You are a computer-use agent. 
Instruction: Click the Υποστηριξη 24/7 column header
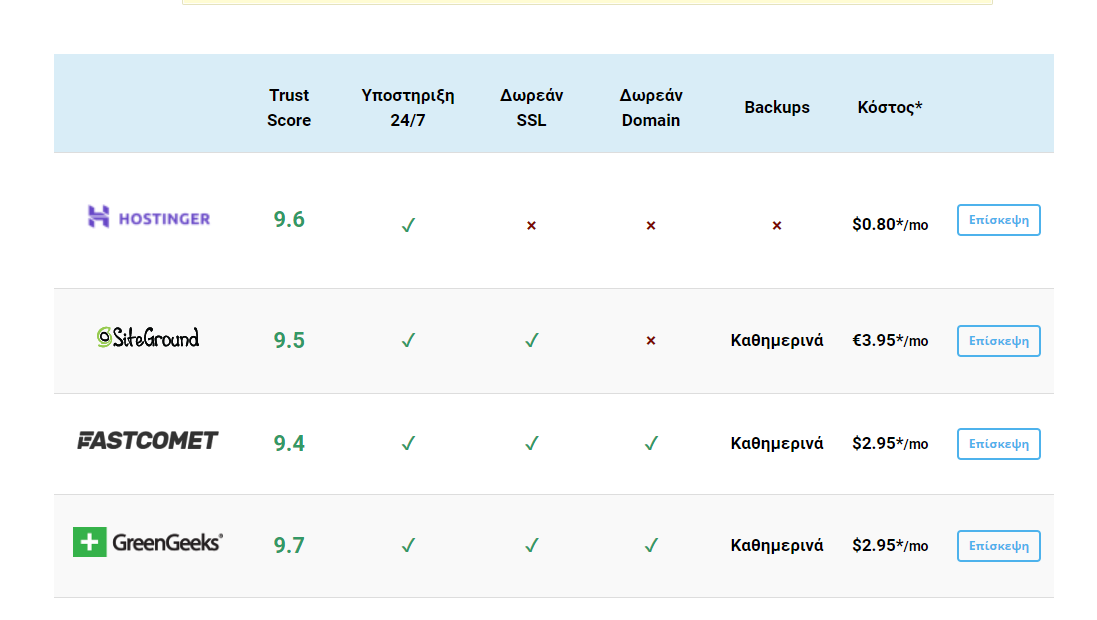tap(408, 108)
